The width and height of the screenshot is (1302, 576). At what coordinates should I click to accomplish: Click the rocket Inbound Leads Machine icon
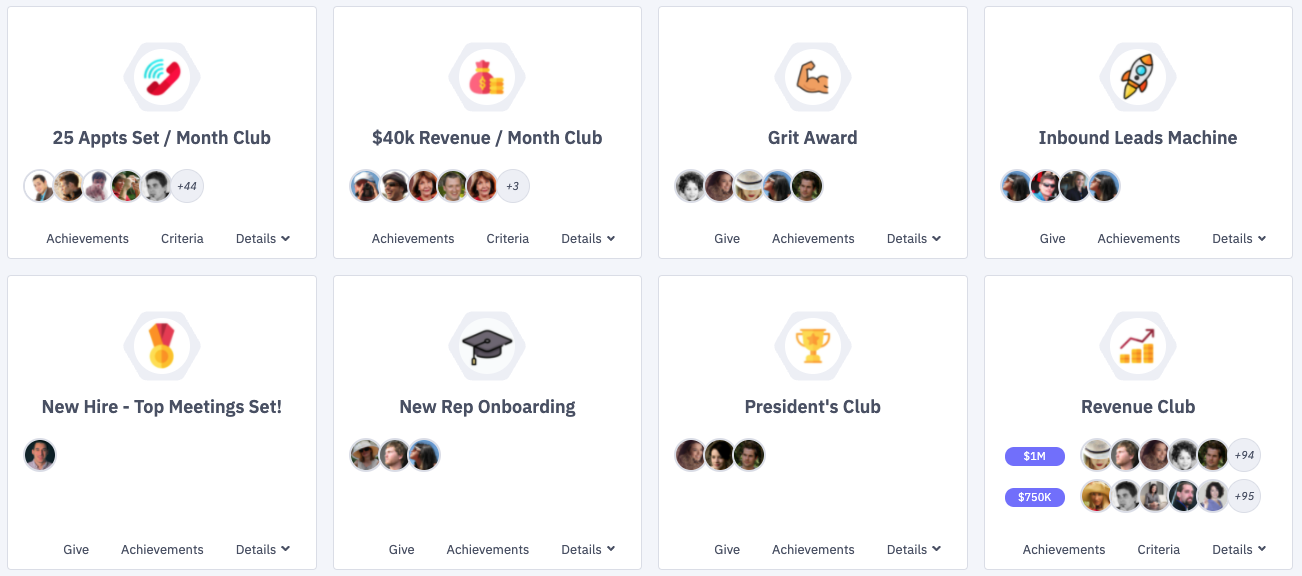point(1138,77)
